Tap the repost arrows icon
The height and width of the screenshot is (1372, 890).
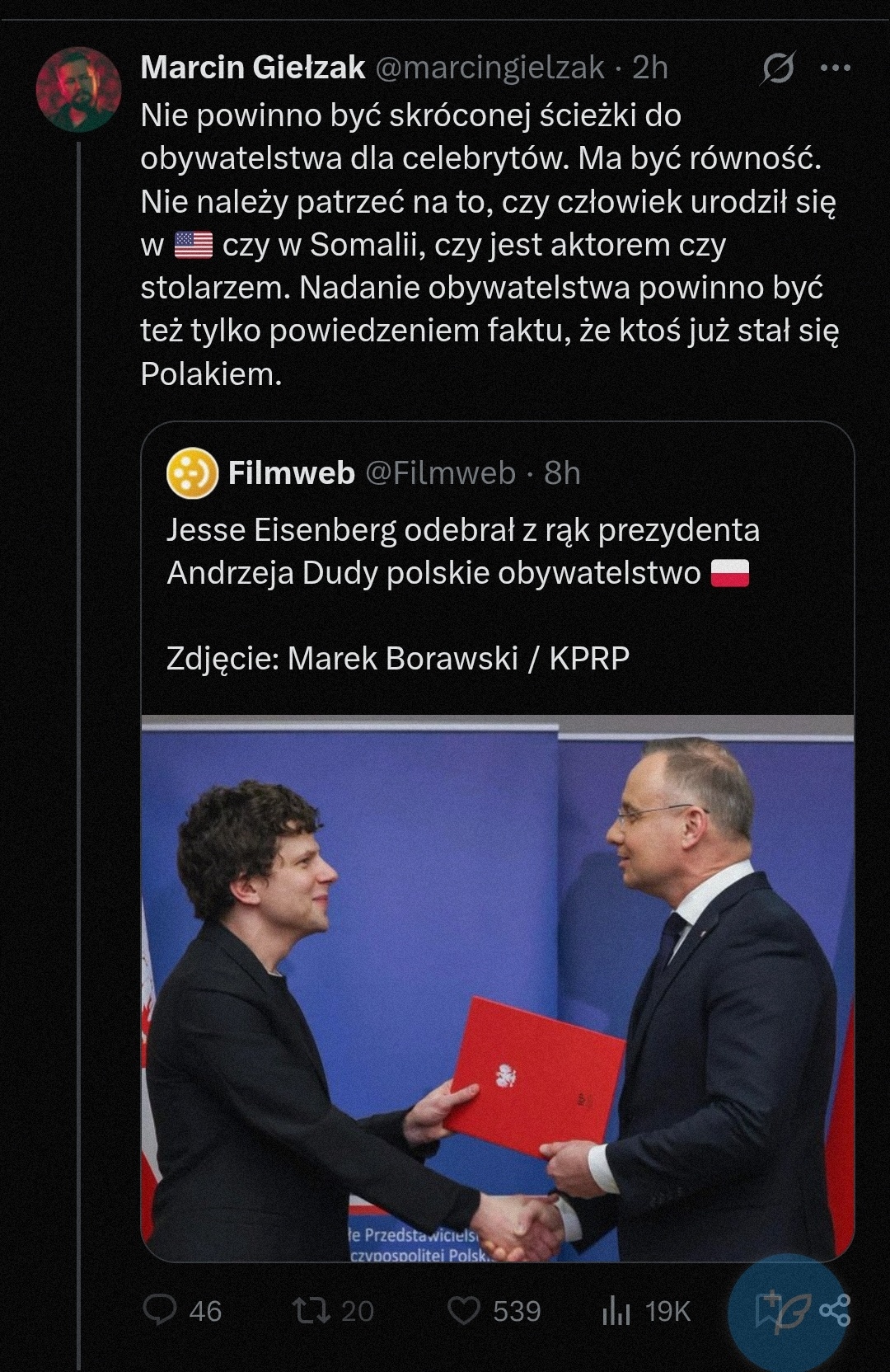coord(311,1309)
